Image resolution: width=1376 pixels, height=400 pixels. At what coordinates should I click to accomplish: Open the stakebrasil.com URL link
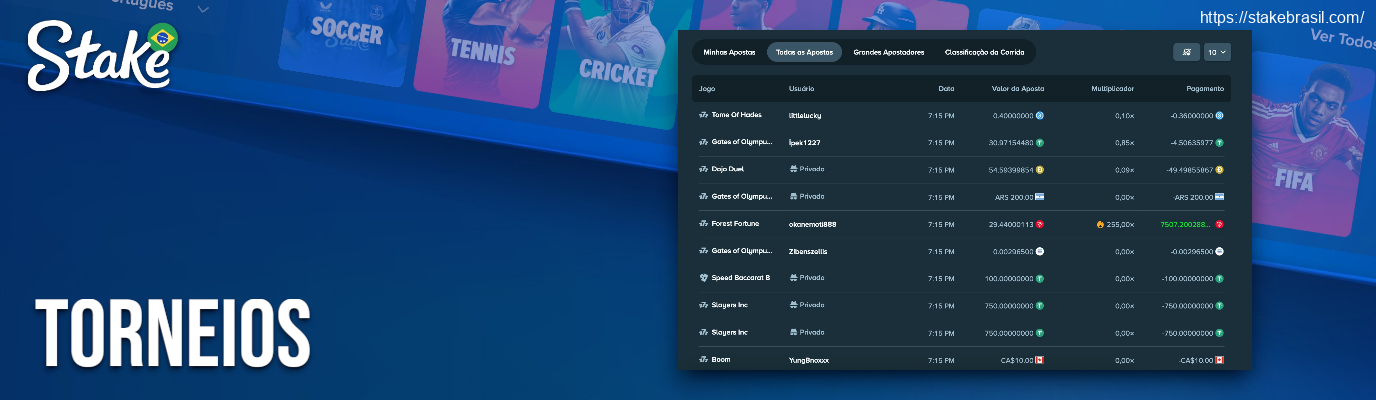click(1281, 17)
